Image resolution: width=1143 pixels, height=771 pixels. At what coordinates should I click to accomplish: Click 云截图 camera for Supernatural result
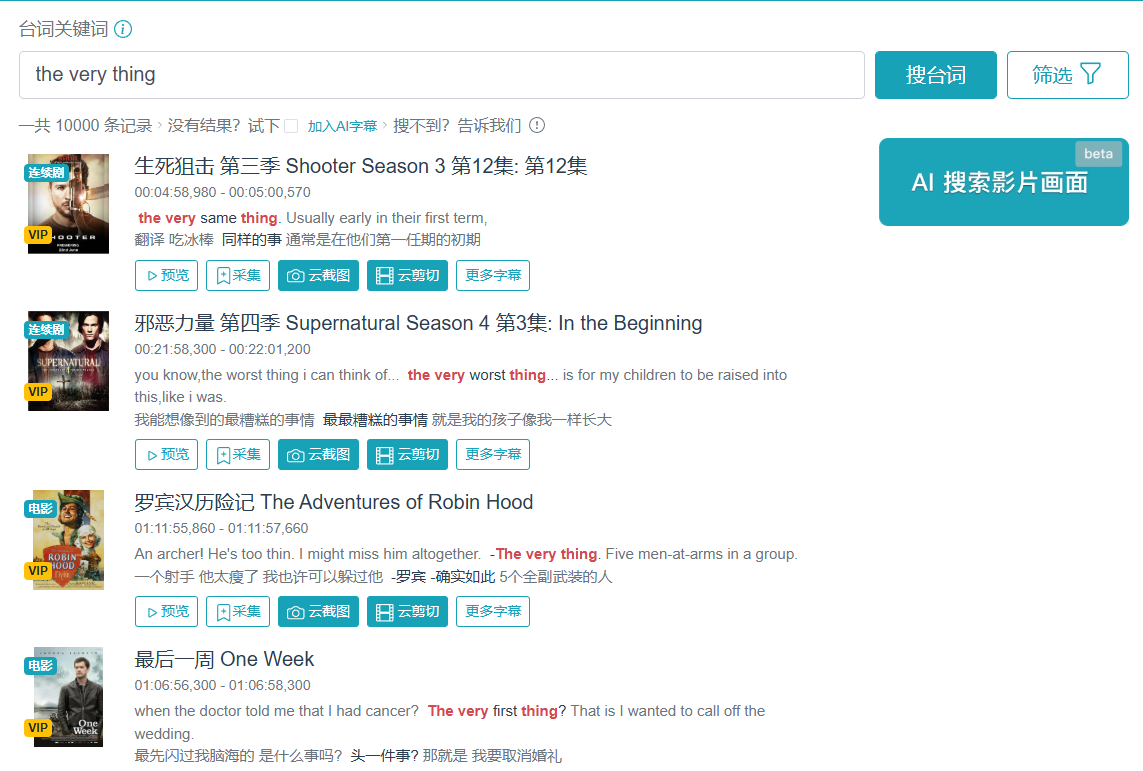(x=318, y=455)
